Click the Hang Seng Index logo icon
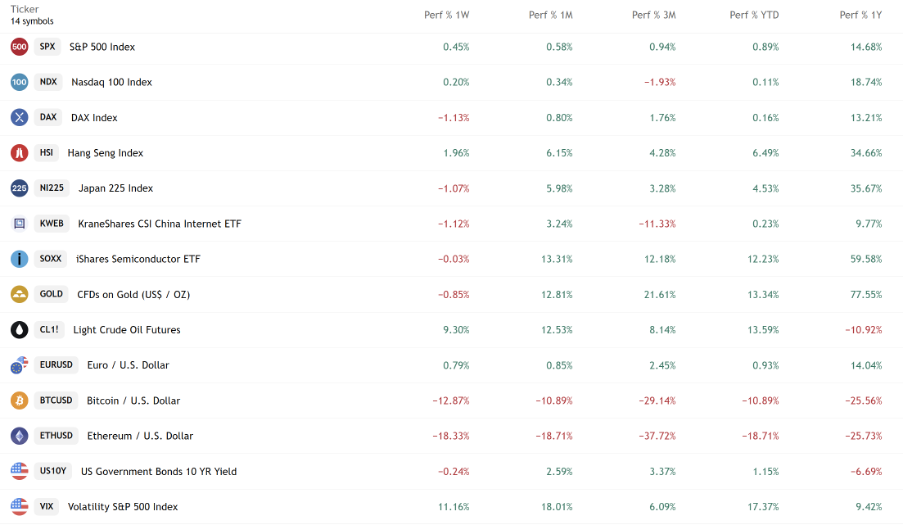This screenshot has width=904, height=526. tap(19, 153)
